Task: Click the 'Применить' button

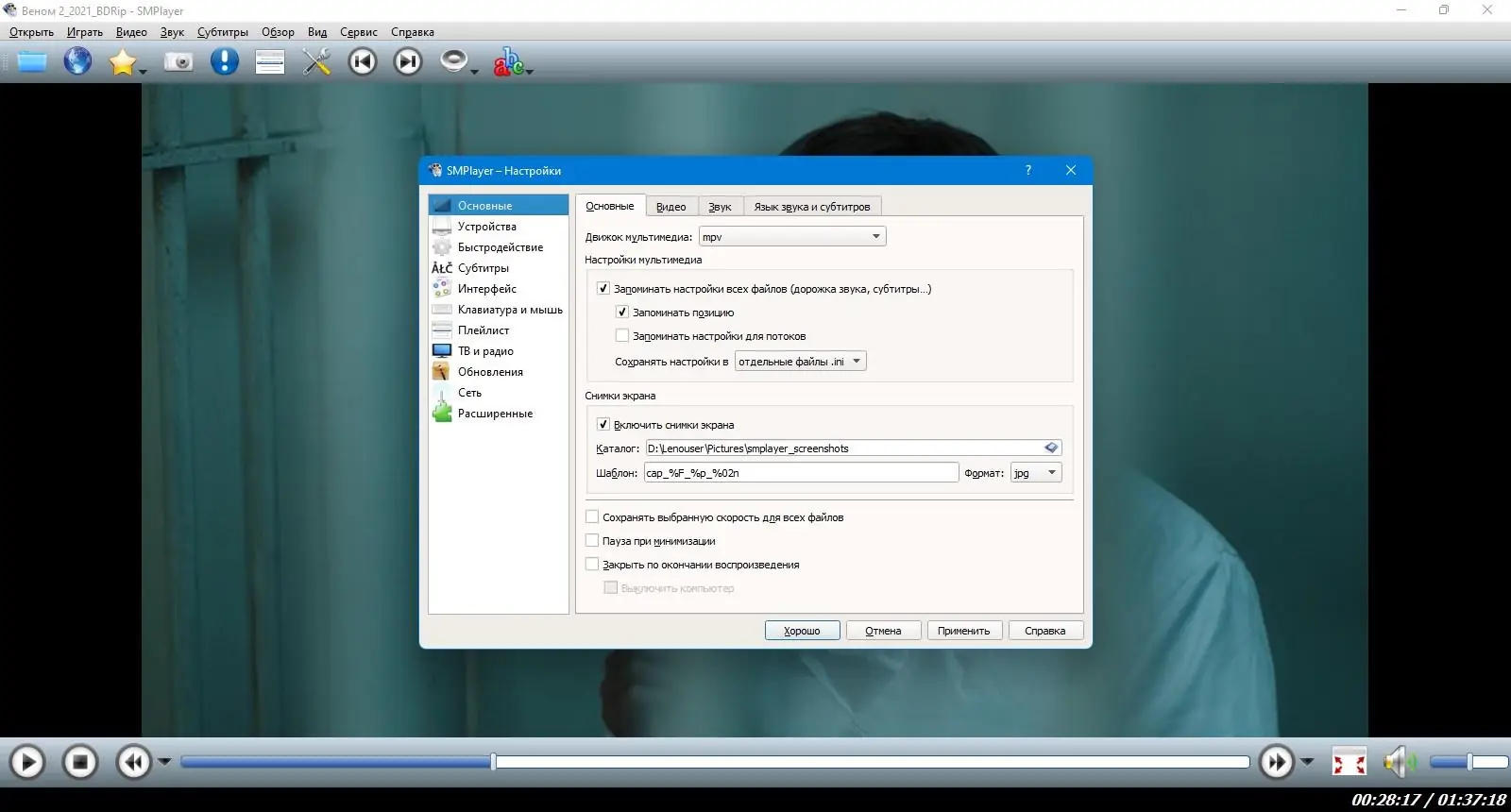Action: [964, 631]
